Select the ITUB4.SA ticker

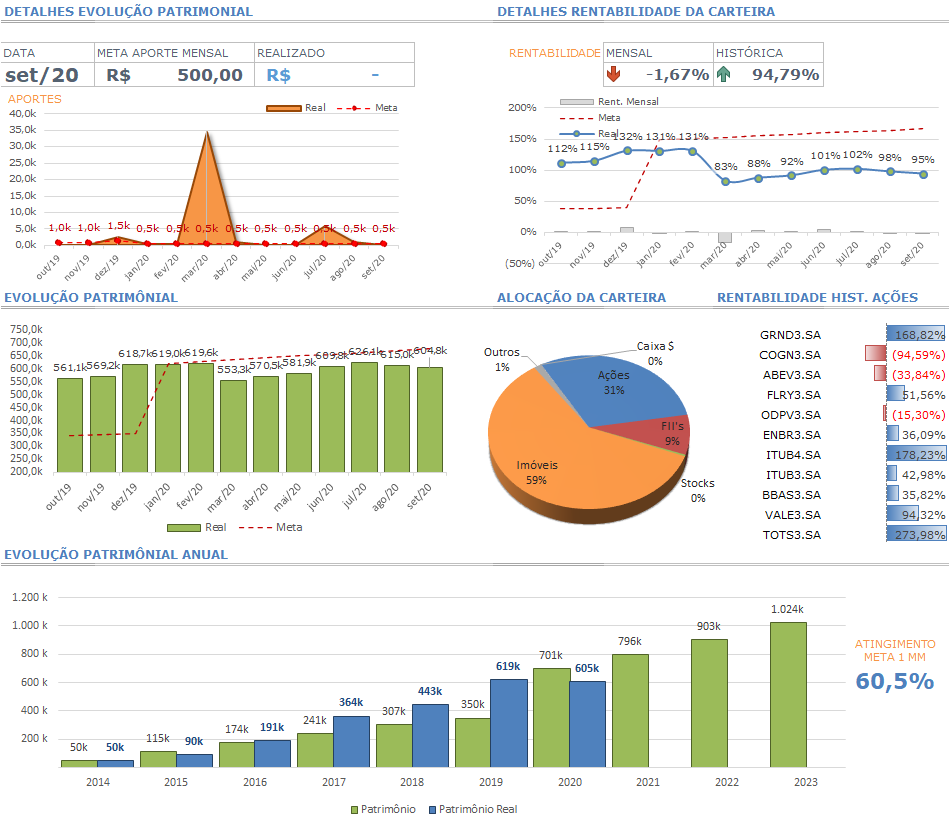pyautogui.click(x=793, y=455)
